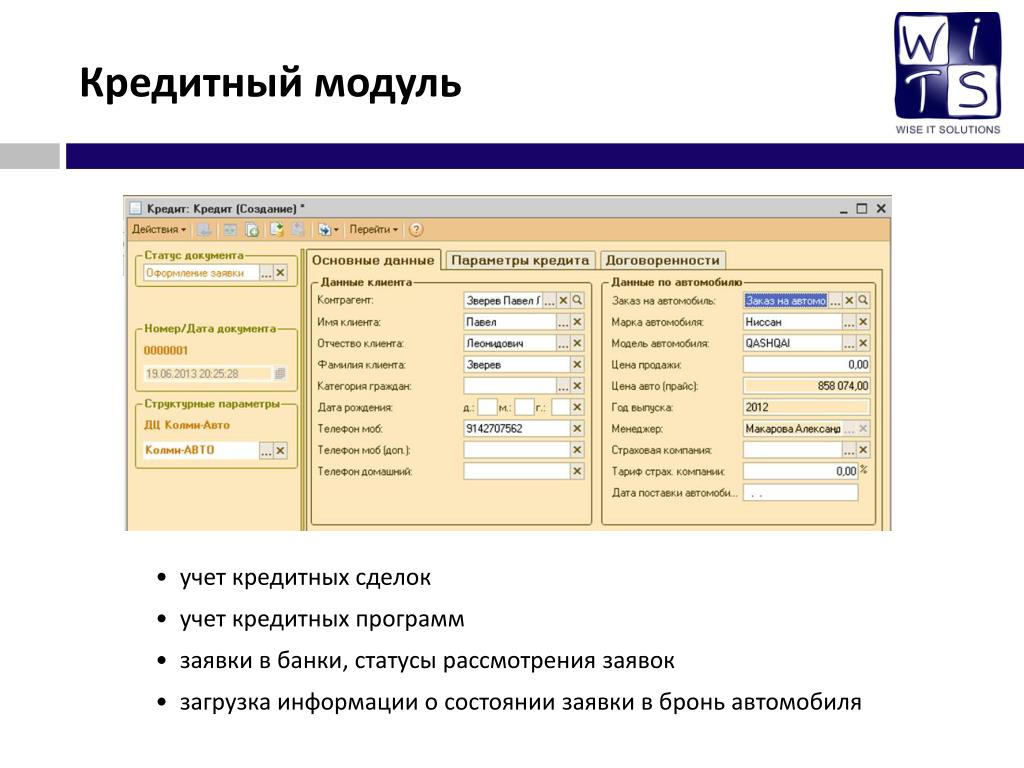Minimize the Кредит window

click(x=844, y=210)
